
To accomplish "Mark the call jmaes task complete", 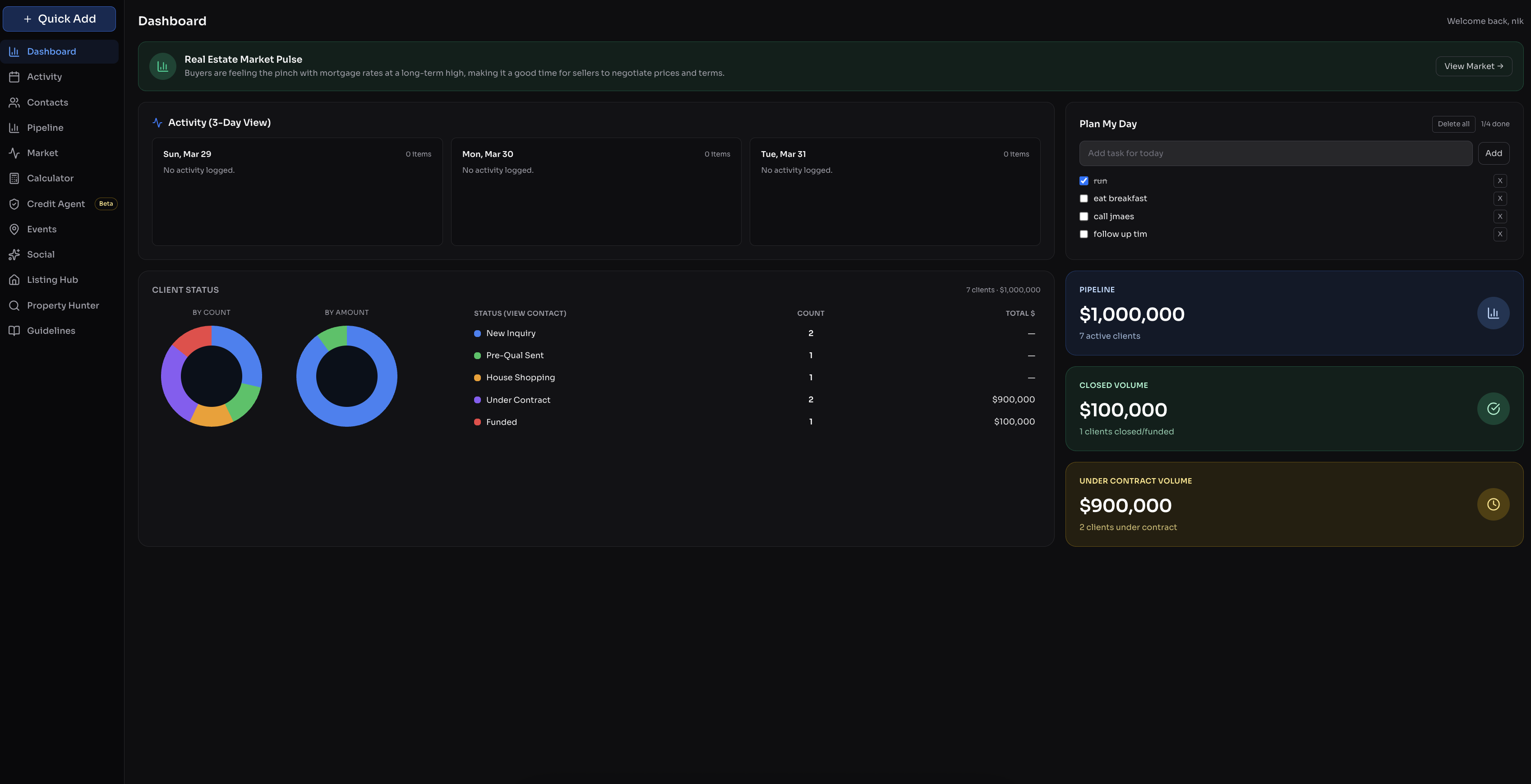I will tap(1084, 217).
